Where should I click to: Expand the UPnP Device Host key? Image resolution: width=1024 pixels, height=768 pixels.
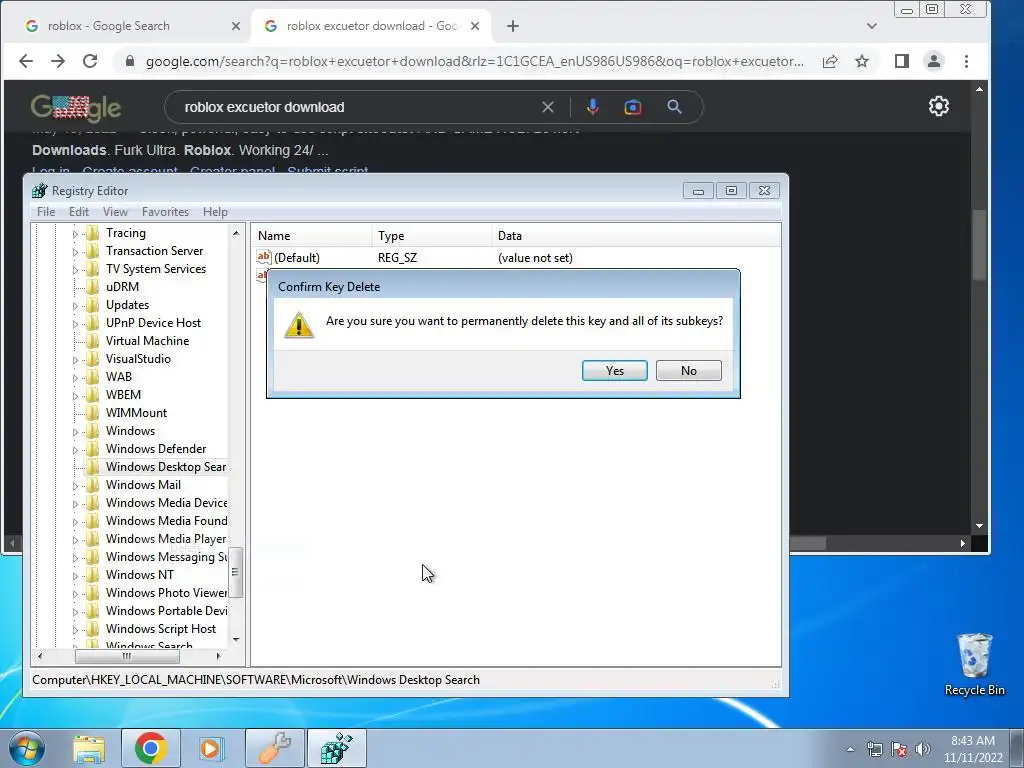pos(75,324)
